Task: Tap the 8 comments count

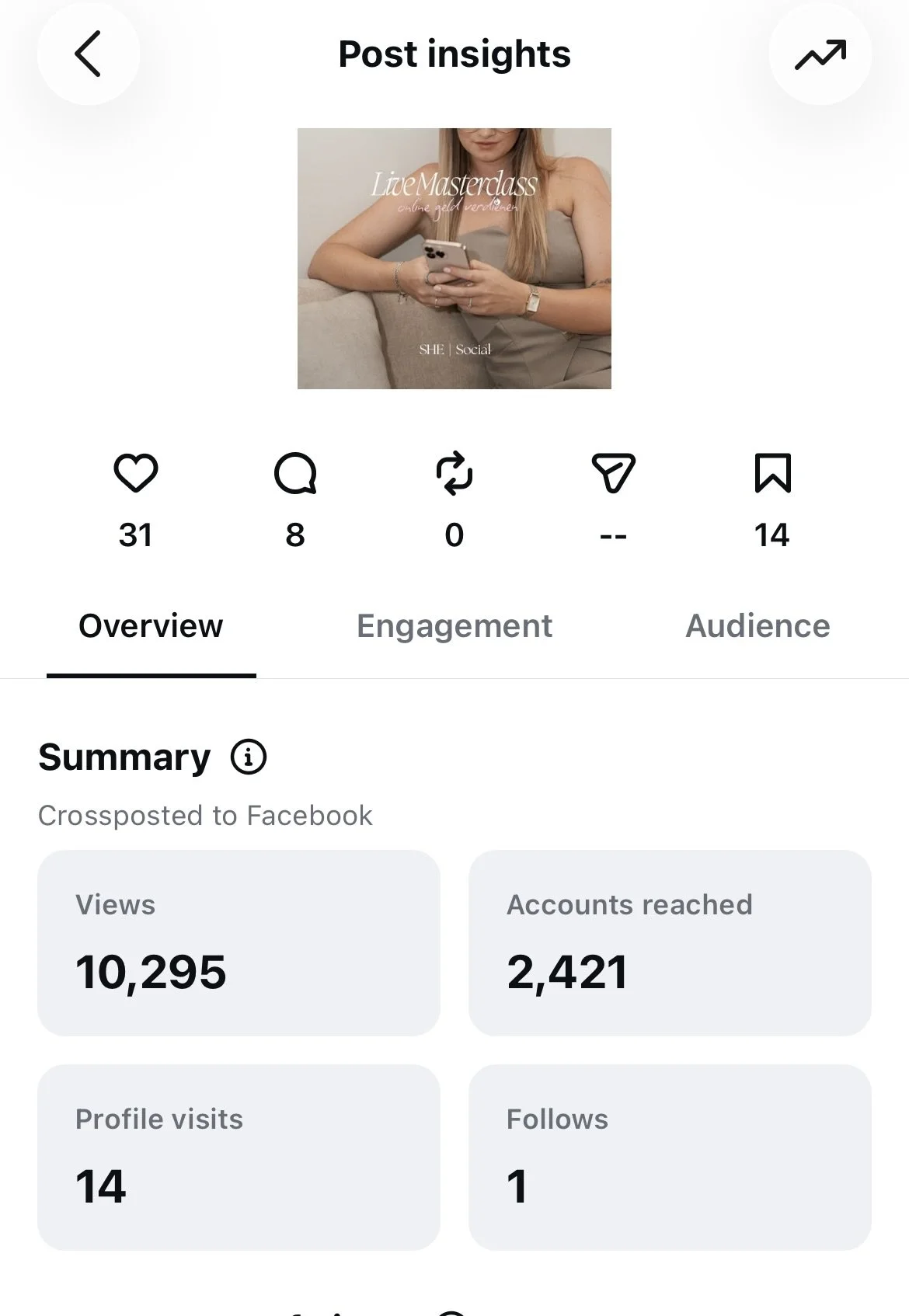Action: 295,535
